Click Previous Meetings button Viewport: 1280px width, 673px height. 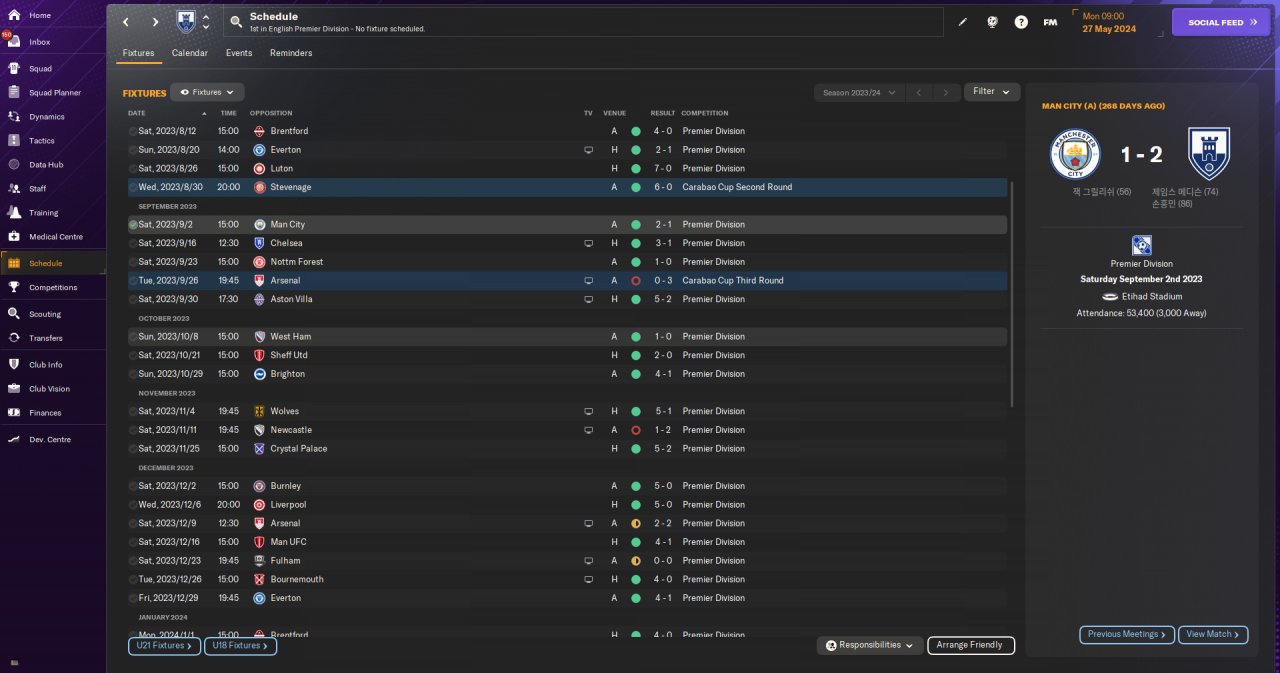click(x=1126, y=634)
